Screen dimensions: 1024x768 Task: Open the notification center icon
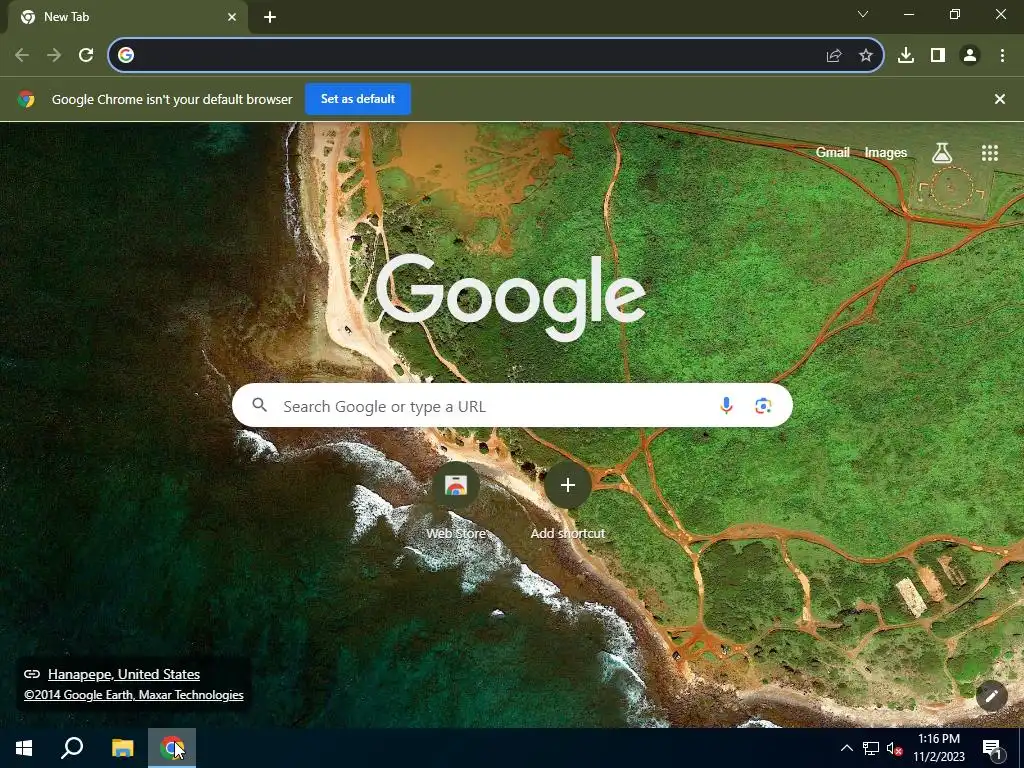tap(991, 748)
